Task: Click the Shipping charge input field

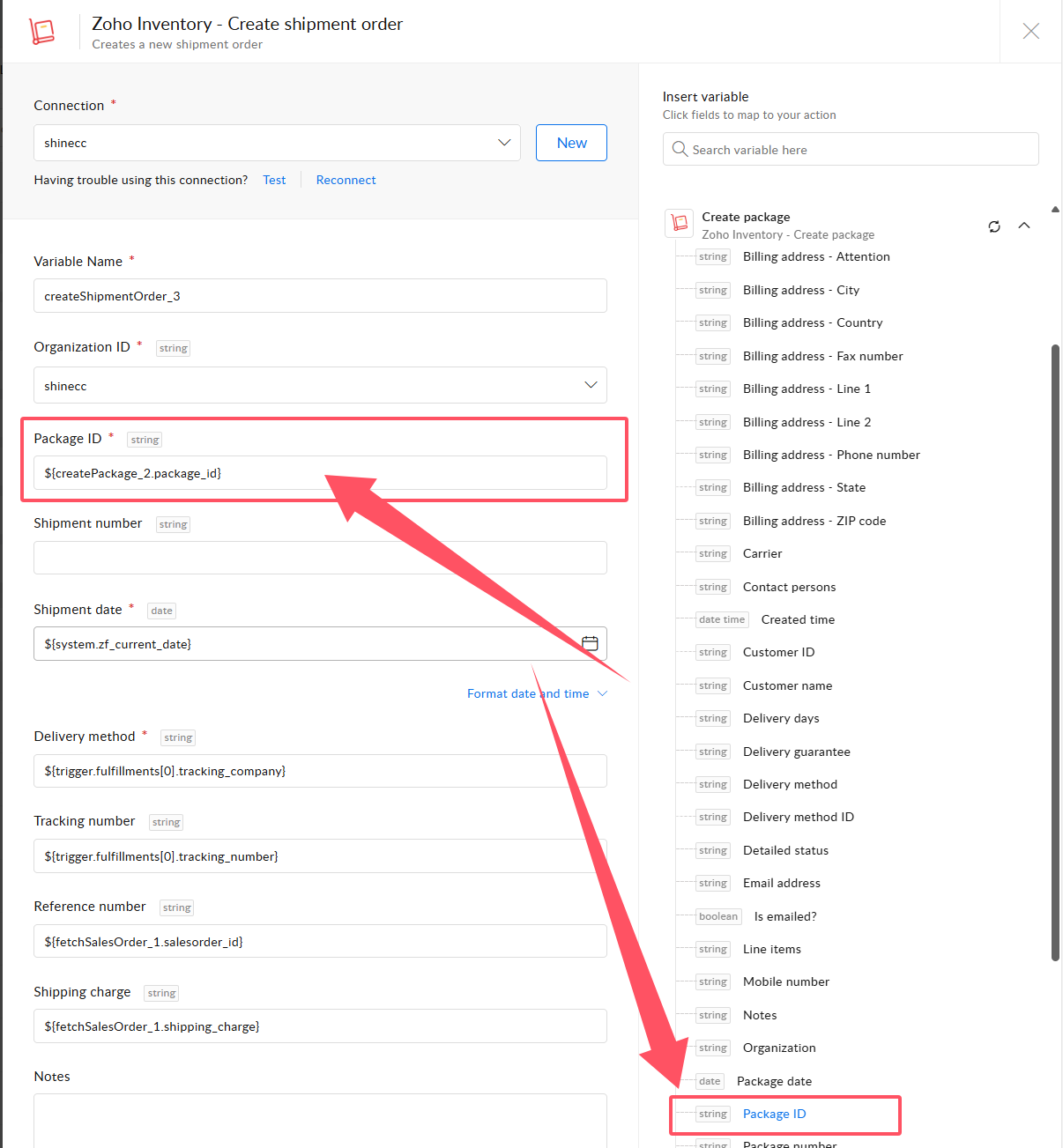Action: 320,1026
